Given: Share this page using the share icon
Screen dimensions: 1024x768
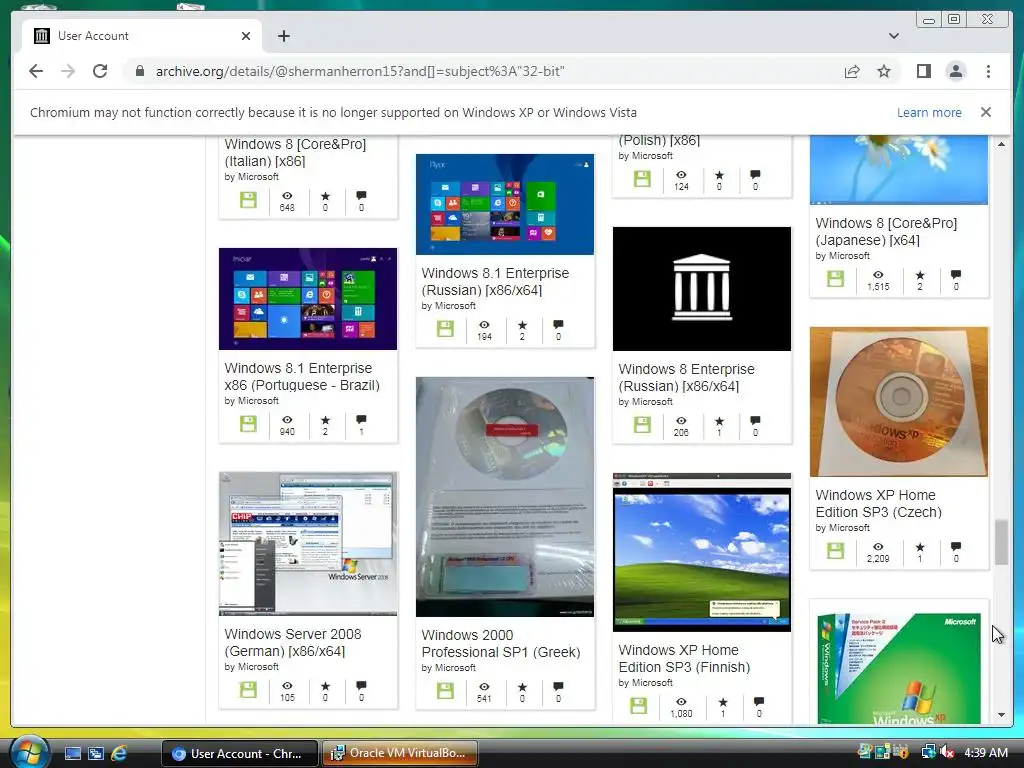Looking at the screenshot, I should click(x=852, y=71).
